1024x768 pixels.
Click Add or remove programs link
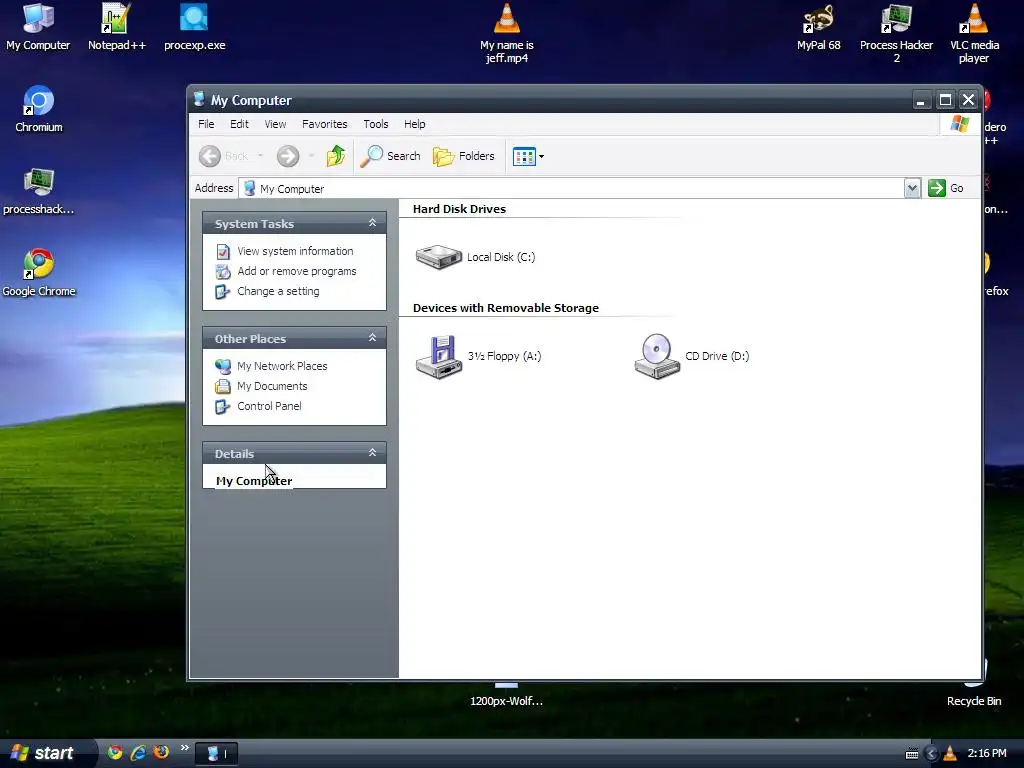pos(296,271)
